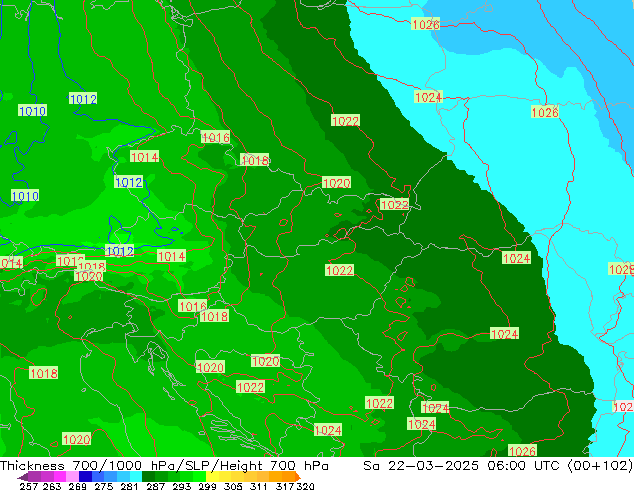Click the legend value 275

[104, 486]
